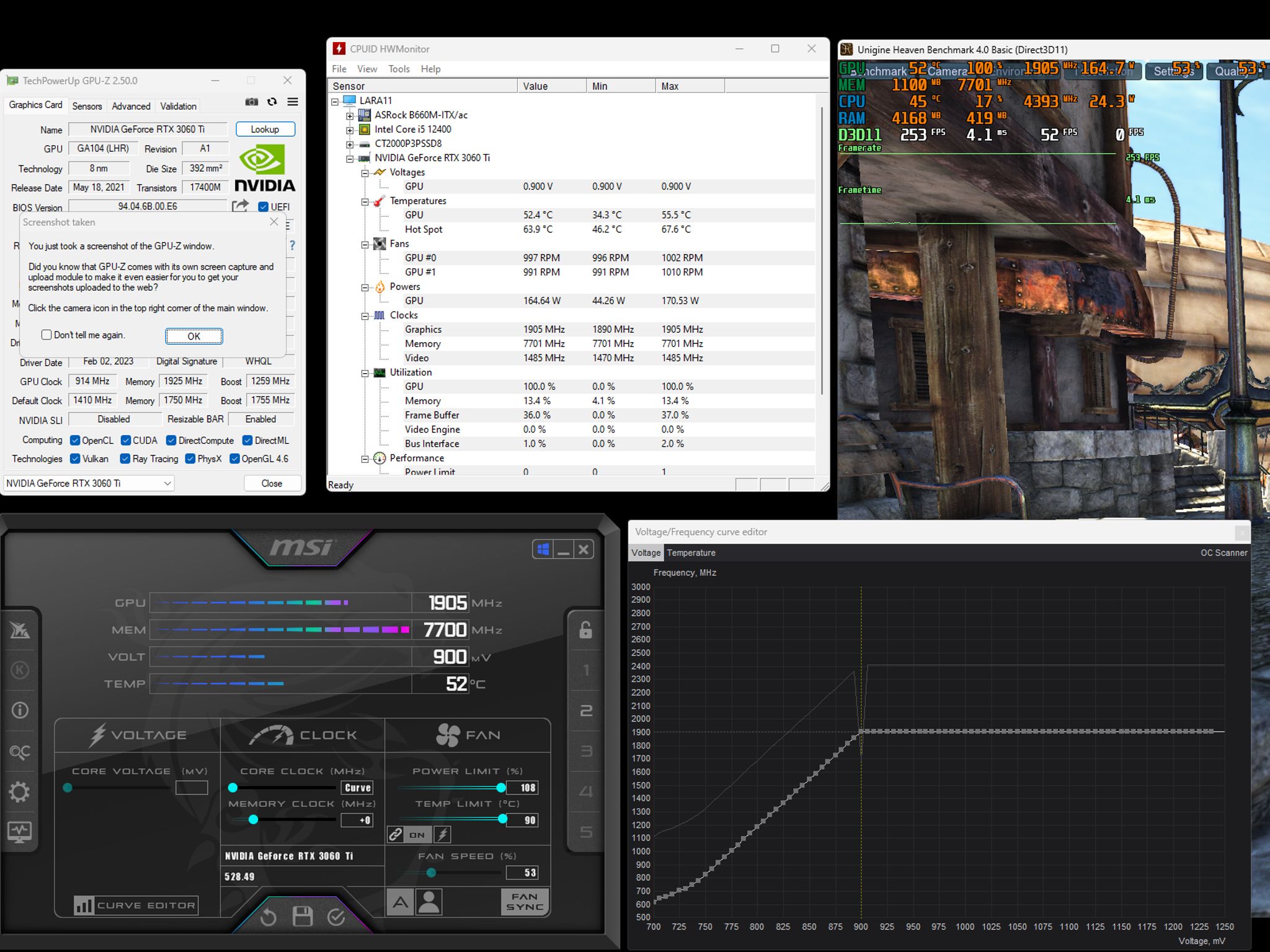Click Temp Limit value field 90
The width and height of the screenshot is (1270, 952).
522,820
